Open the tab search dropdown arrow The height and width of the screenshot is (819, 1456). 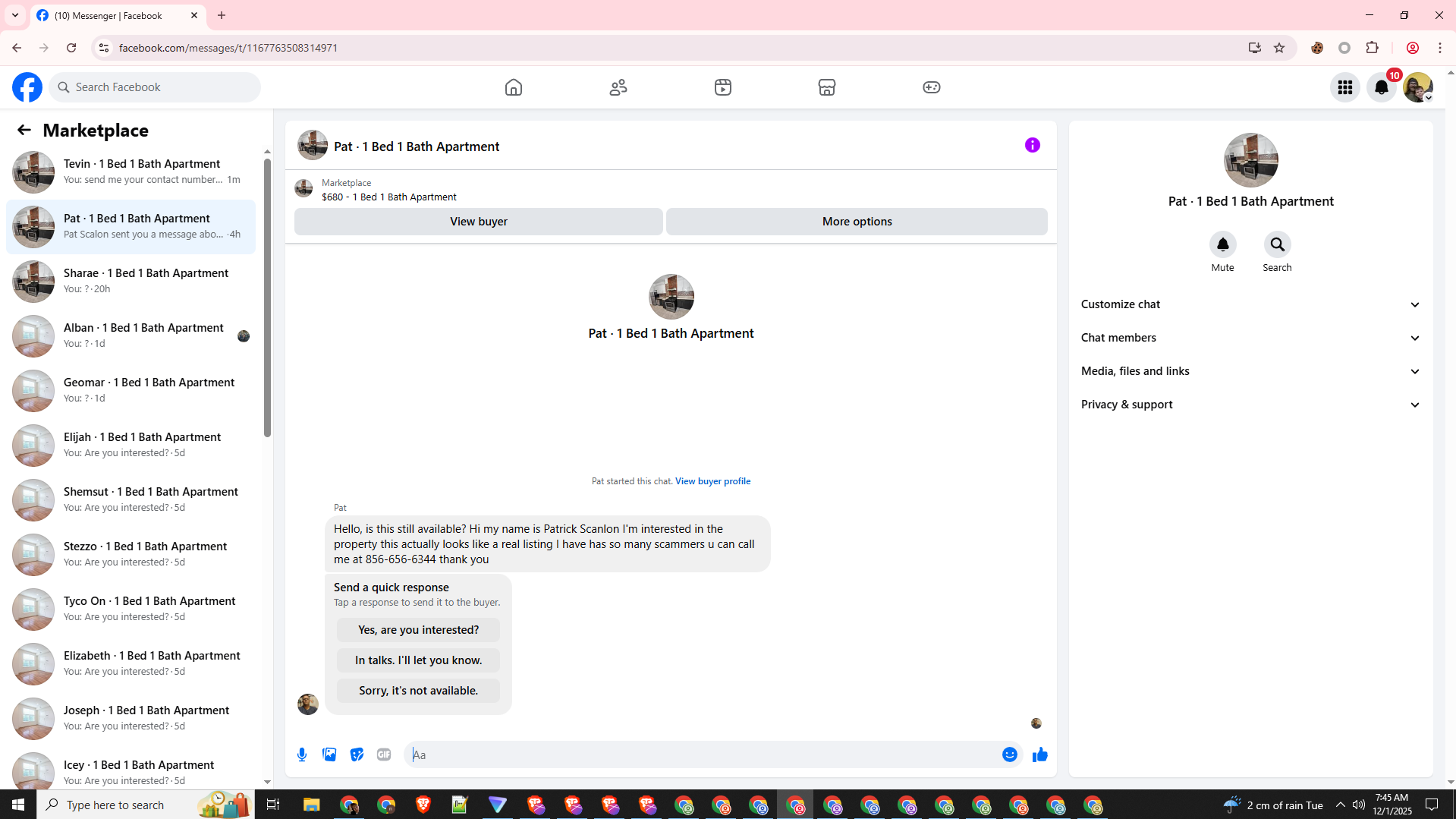click(15, 15)
